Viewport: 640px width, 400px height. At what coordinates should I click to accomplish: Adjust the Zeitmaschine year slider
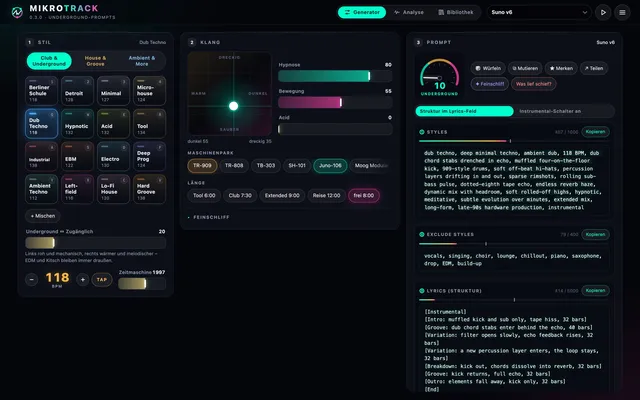(142, 283)
